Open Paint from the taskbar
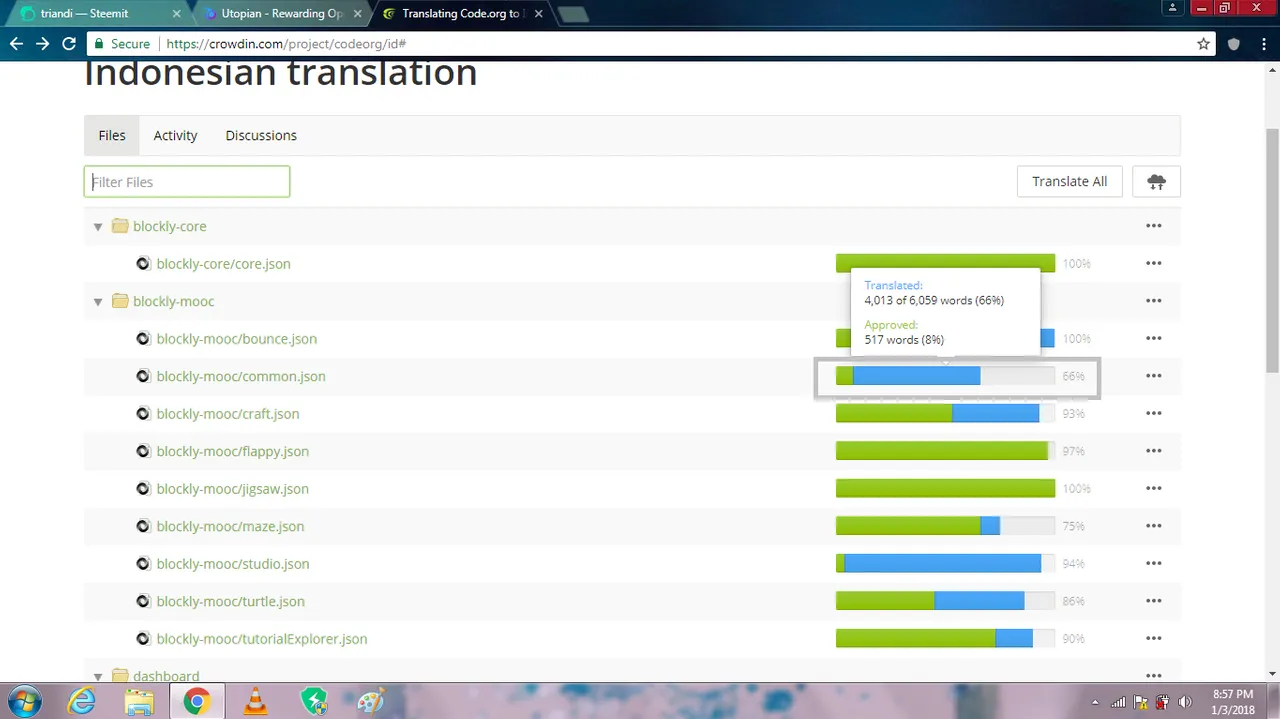Image resolution: width=1280 pixels, height=719 pixels. [371, 702]
